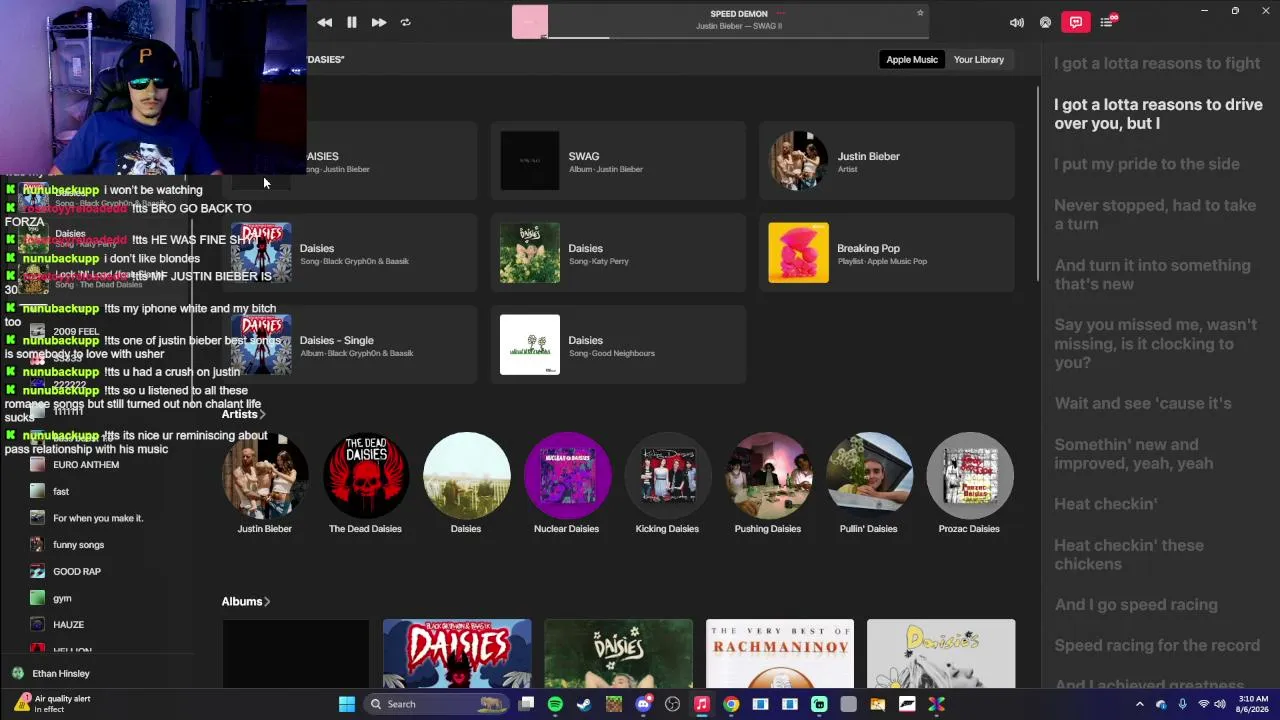Jump to the first "Heat checkin'" lyric line
Viewport: 1280px width, 720px height.
coord(1106,504)
